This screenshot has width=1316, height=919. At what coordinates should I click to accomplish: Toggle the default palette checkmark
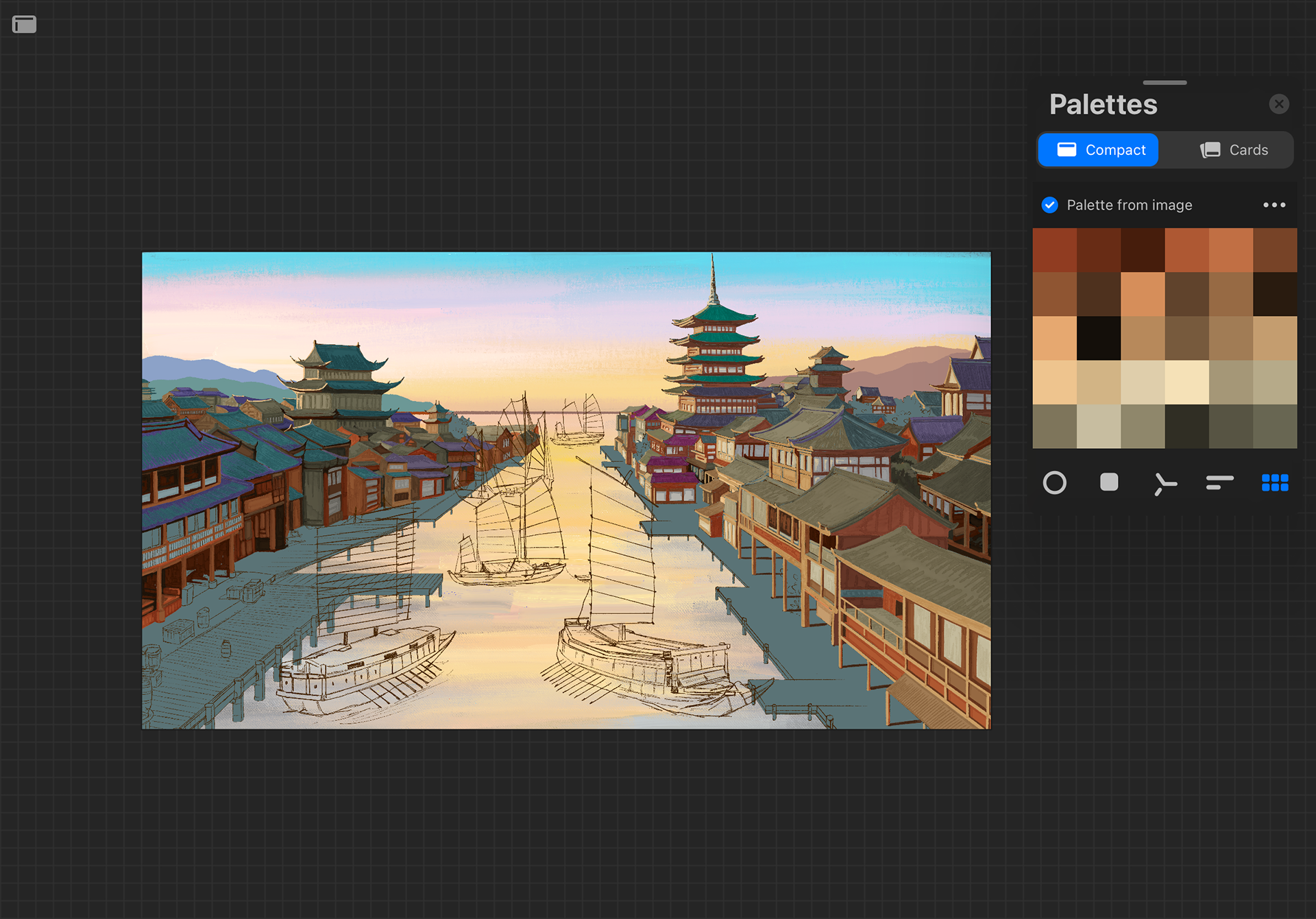[x=1049, y=205]
